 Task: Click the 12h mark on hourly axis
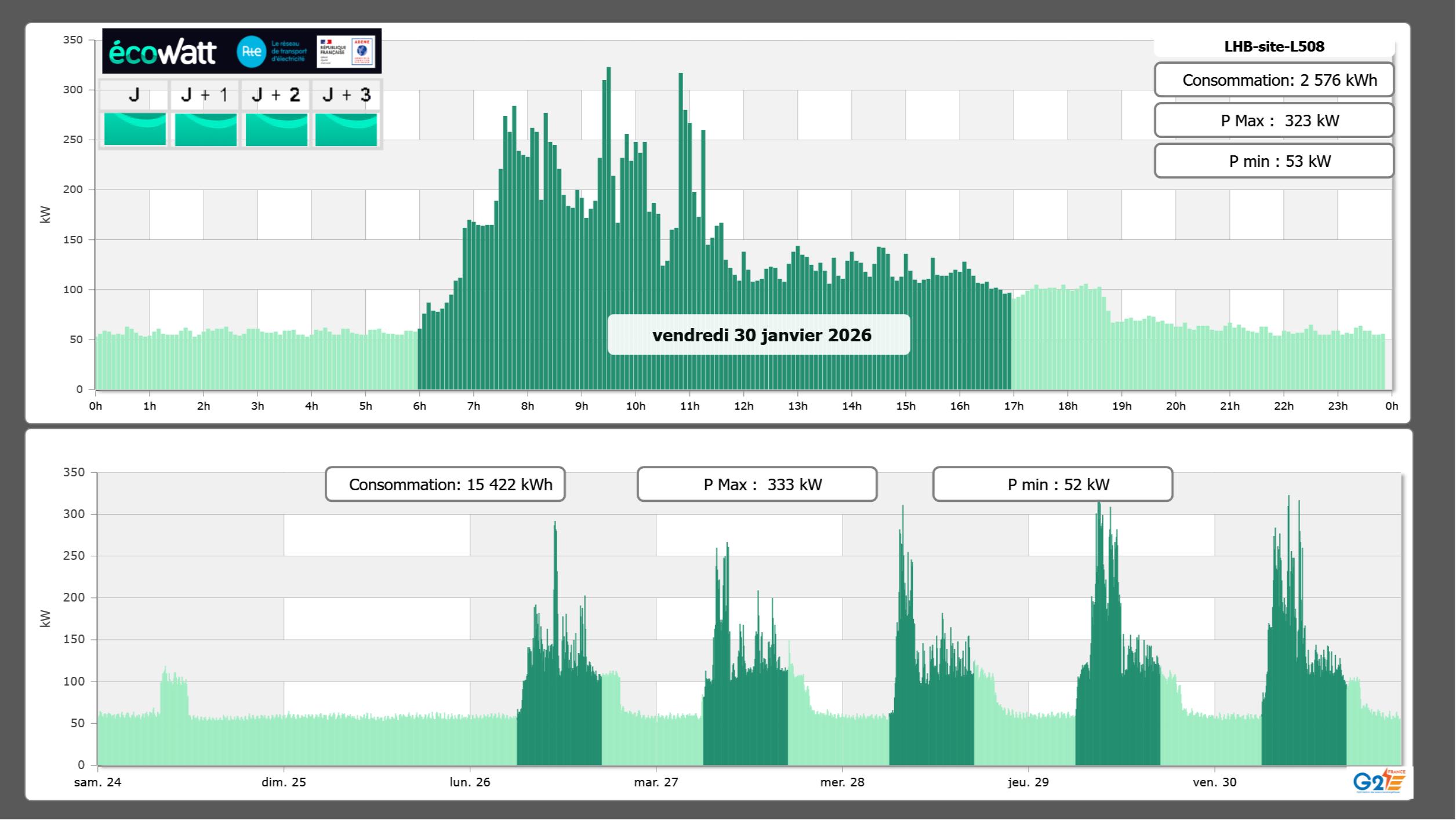pyautogui.click(x=743, y=406)
